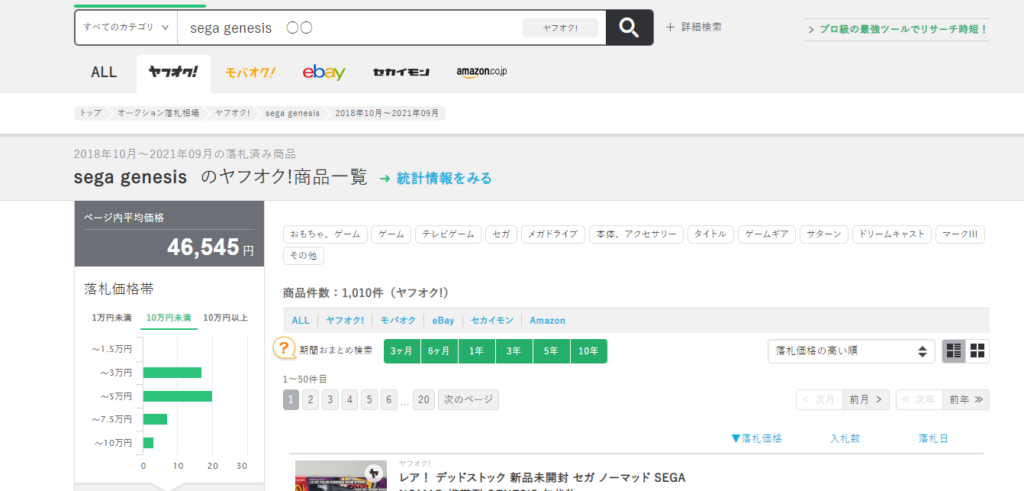The image size is (1024, 491).
Task: Click the 前月 previous month button
Action: tap(866, 400)
